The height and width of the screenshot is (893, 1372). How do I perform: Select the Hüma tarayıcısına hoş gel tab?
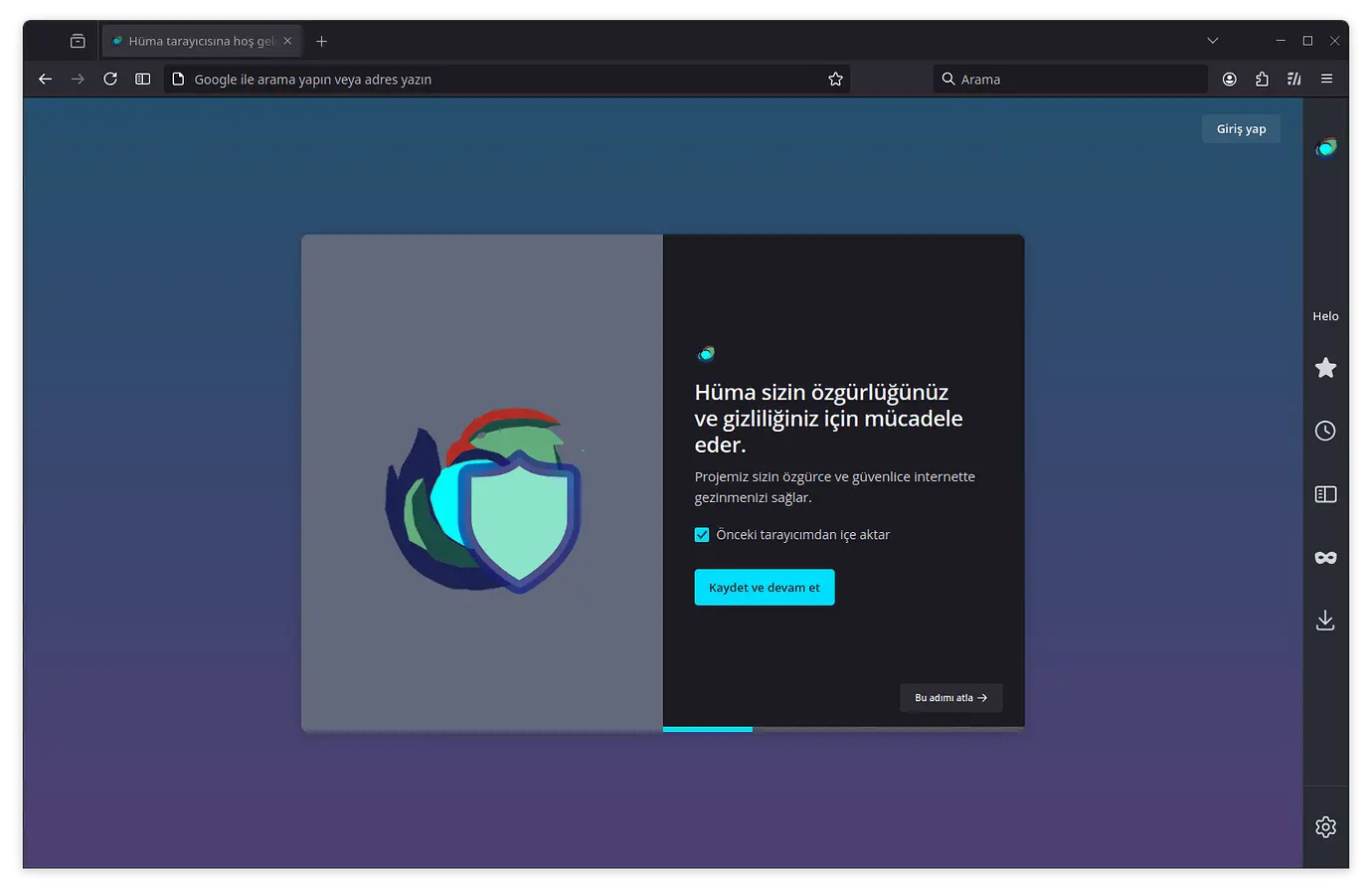point(202,41)
